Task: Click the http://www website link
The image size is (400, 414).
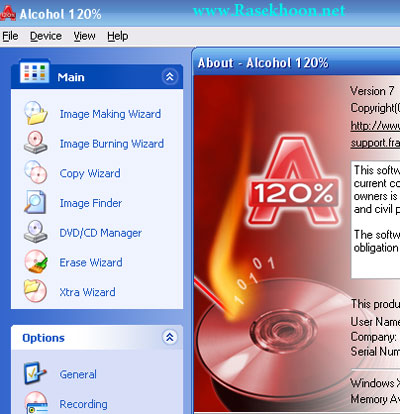Action: point(375,126)
